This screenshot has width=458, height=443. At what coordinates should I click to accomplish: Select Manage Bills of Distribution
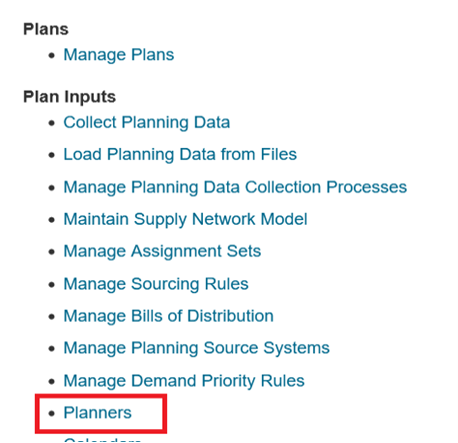point(168,316)
